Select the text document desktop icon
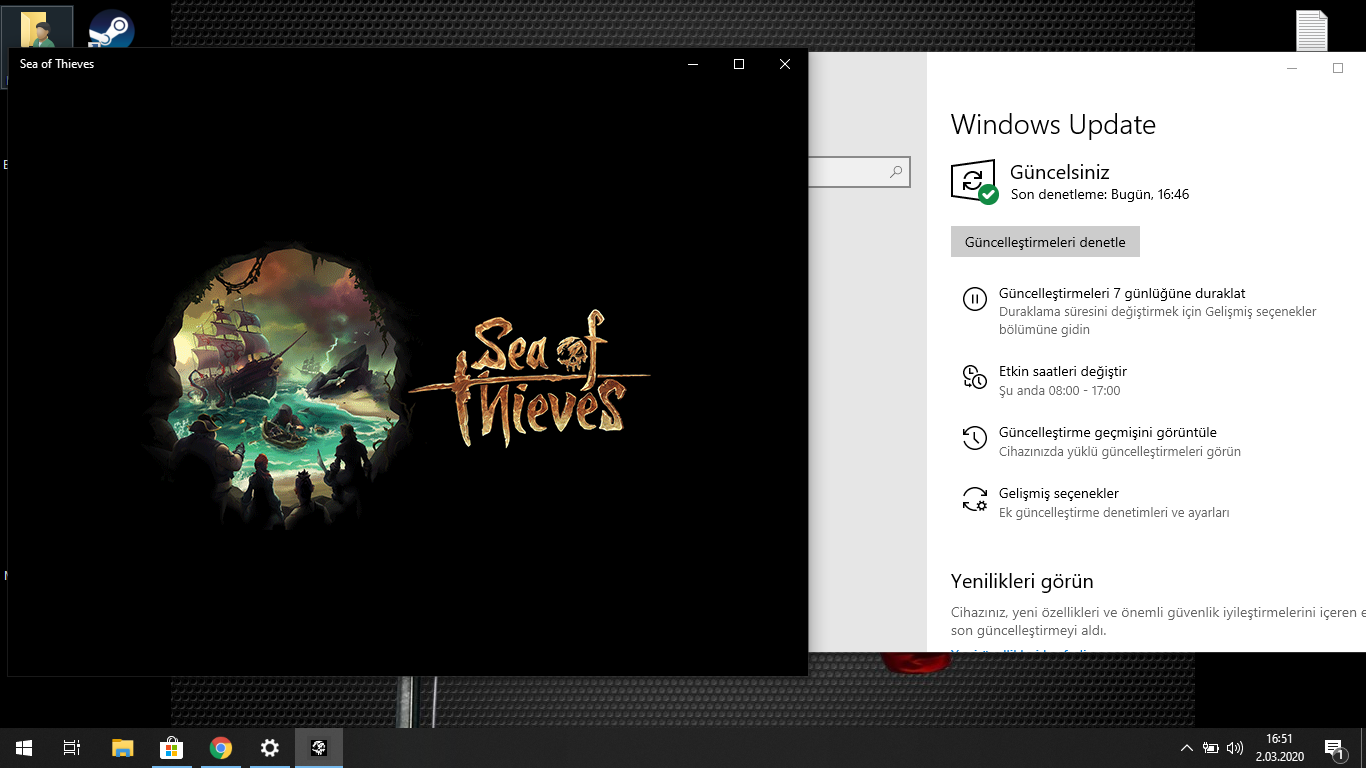Image resolution: width=1366 pixels, height=768 pixels. 1312,30
